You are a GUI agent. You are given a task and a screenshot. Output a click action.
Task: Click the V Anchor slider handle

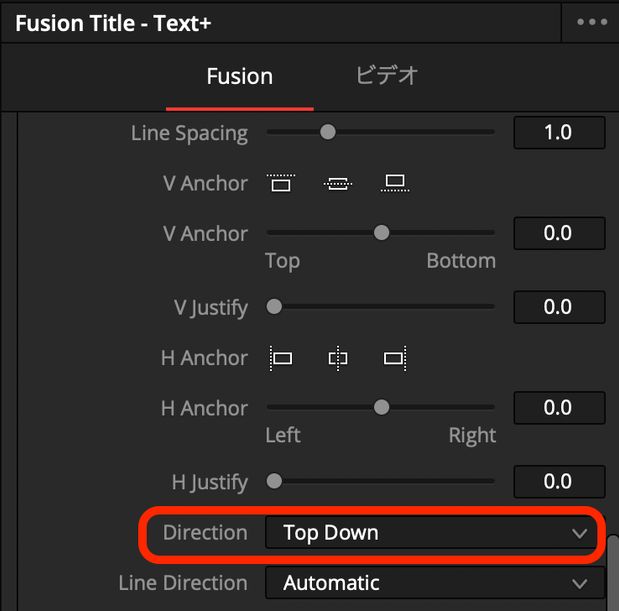[x=381, y=232]
